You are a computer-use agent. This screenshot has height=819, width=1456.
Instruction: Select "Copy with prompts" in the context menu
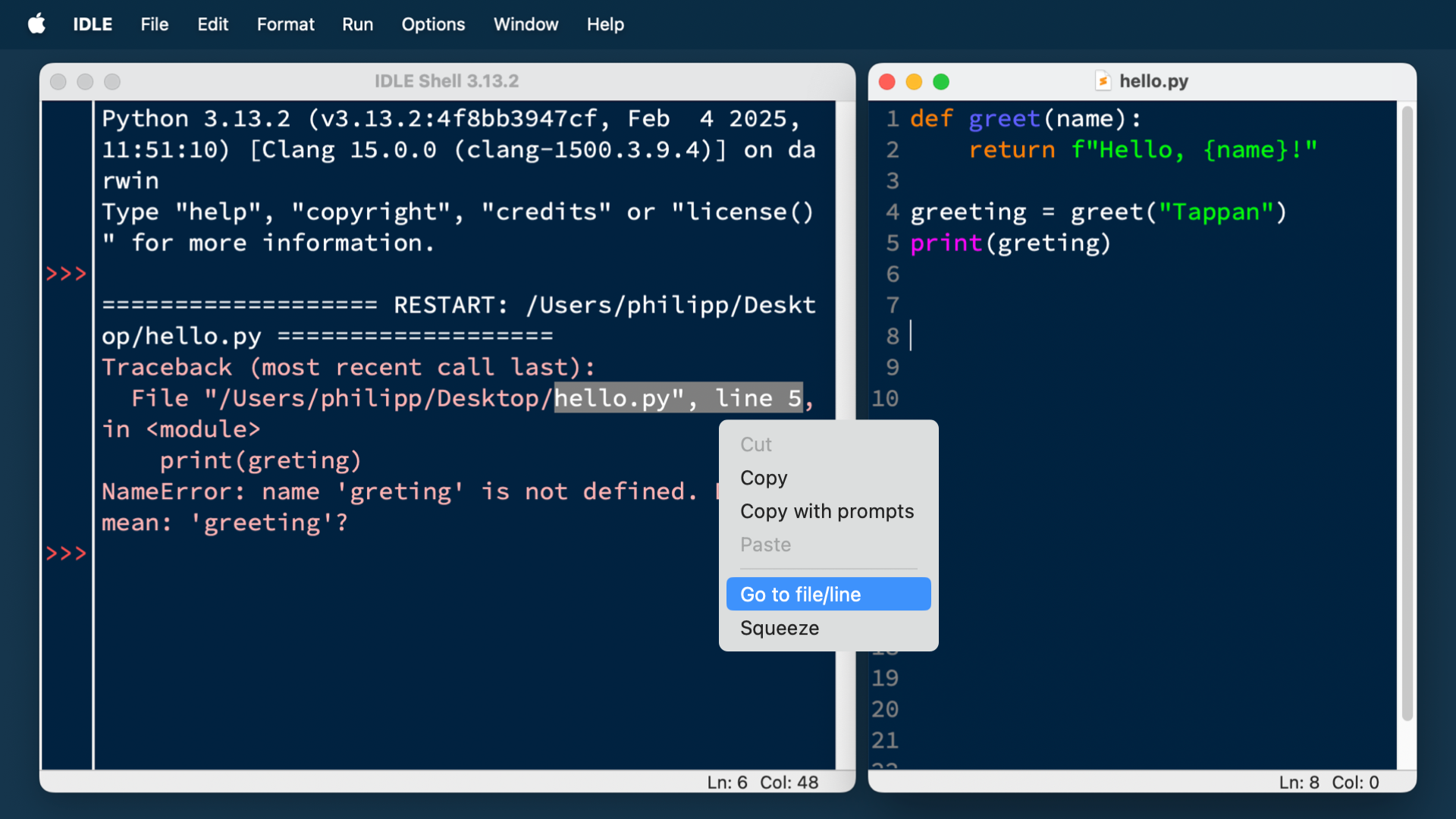[x=827, y=511]
